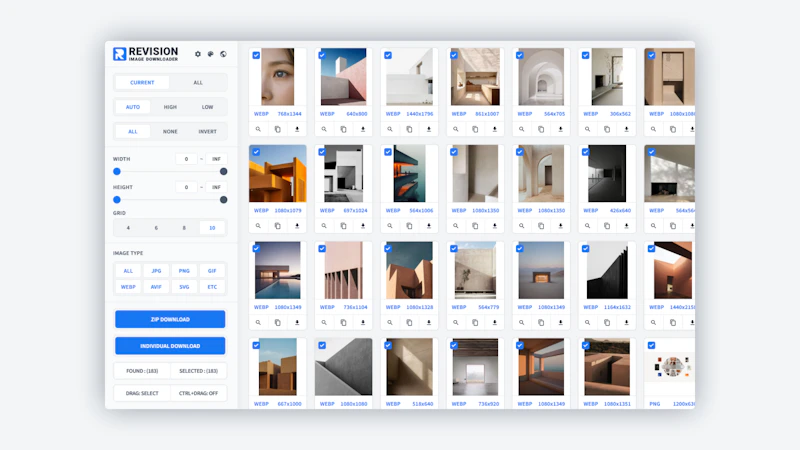This screenshot has width=800, height=450.
Task: Filter image type by WEBP
Action: coord(128,287)
